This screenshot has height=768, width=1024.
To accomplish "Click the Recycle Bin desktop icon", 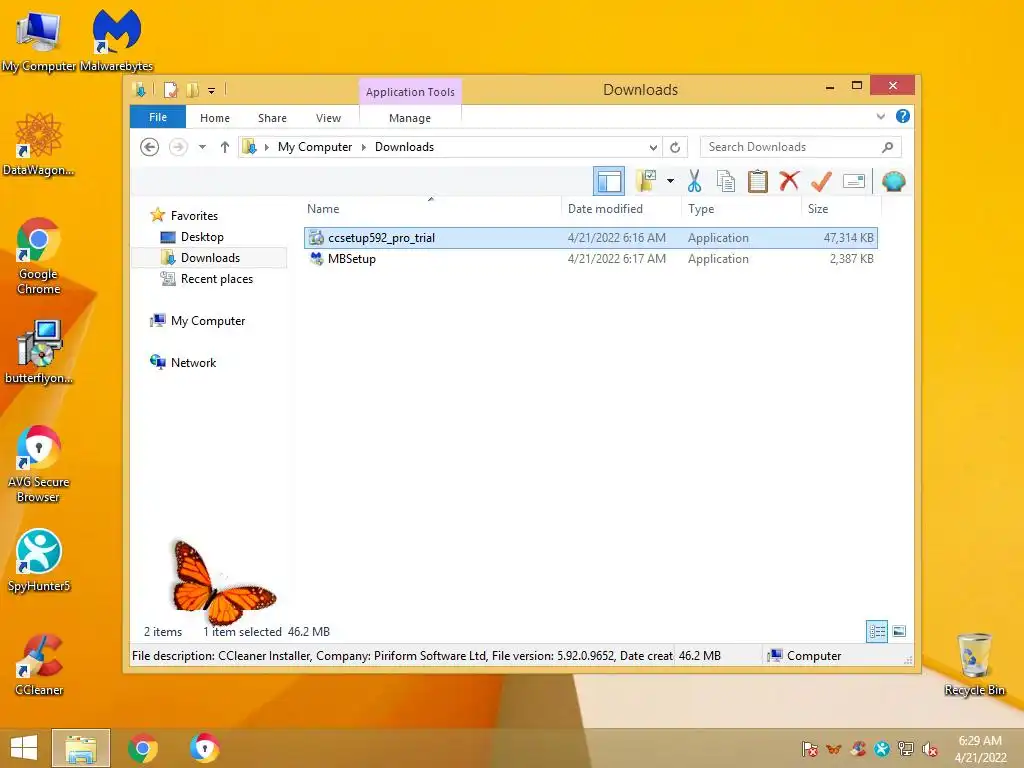I will point(974,664).
